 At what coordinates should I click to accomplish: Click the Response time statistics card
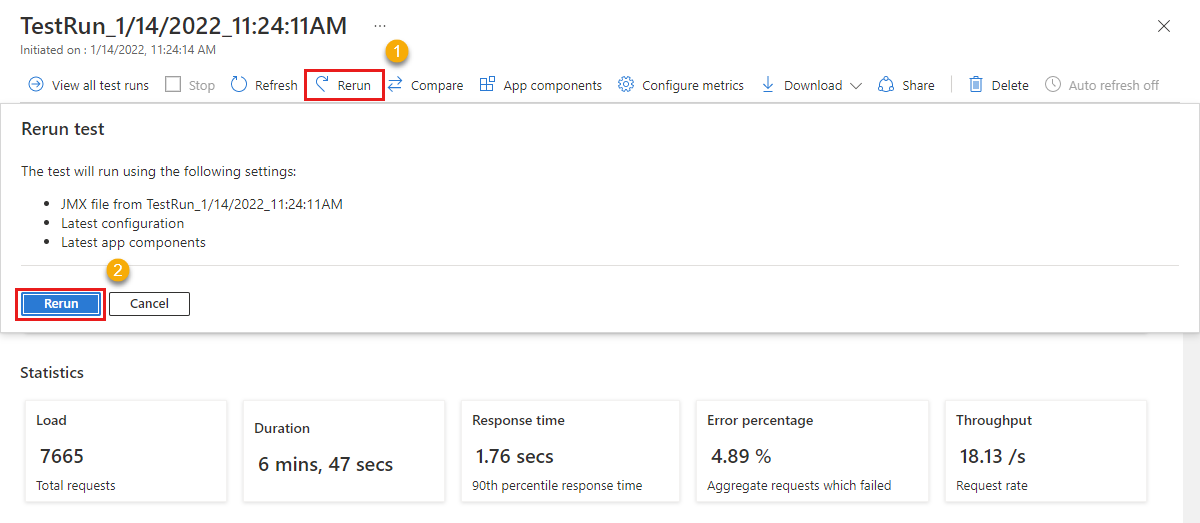pyautogui.click(x=570, y=451)
